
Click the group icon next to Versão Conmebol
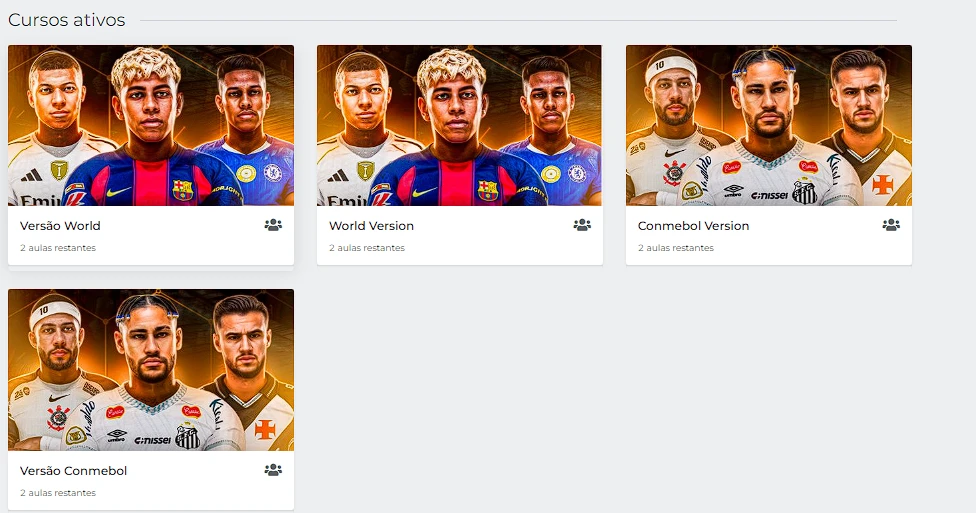[x=273, y=470]
